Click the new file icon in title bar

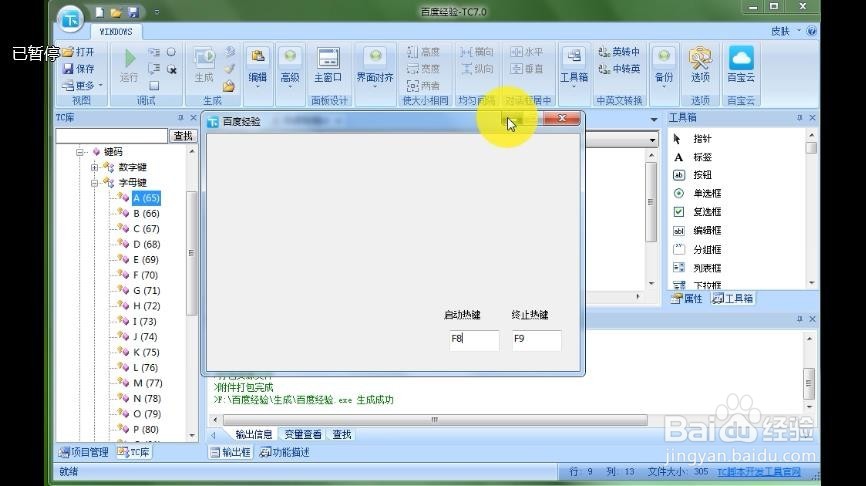coord(99,12)
